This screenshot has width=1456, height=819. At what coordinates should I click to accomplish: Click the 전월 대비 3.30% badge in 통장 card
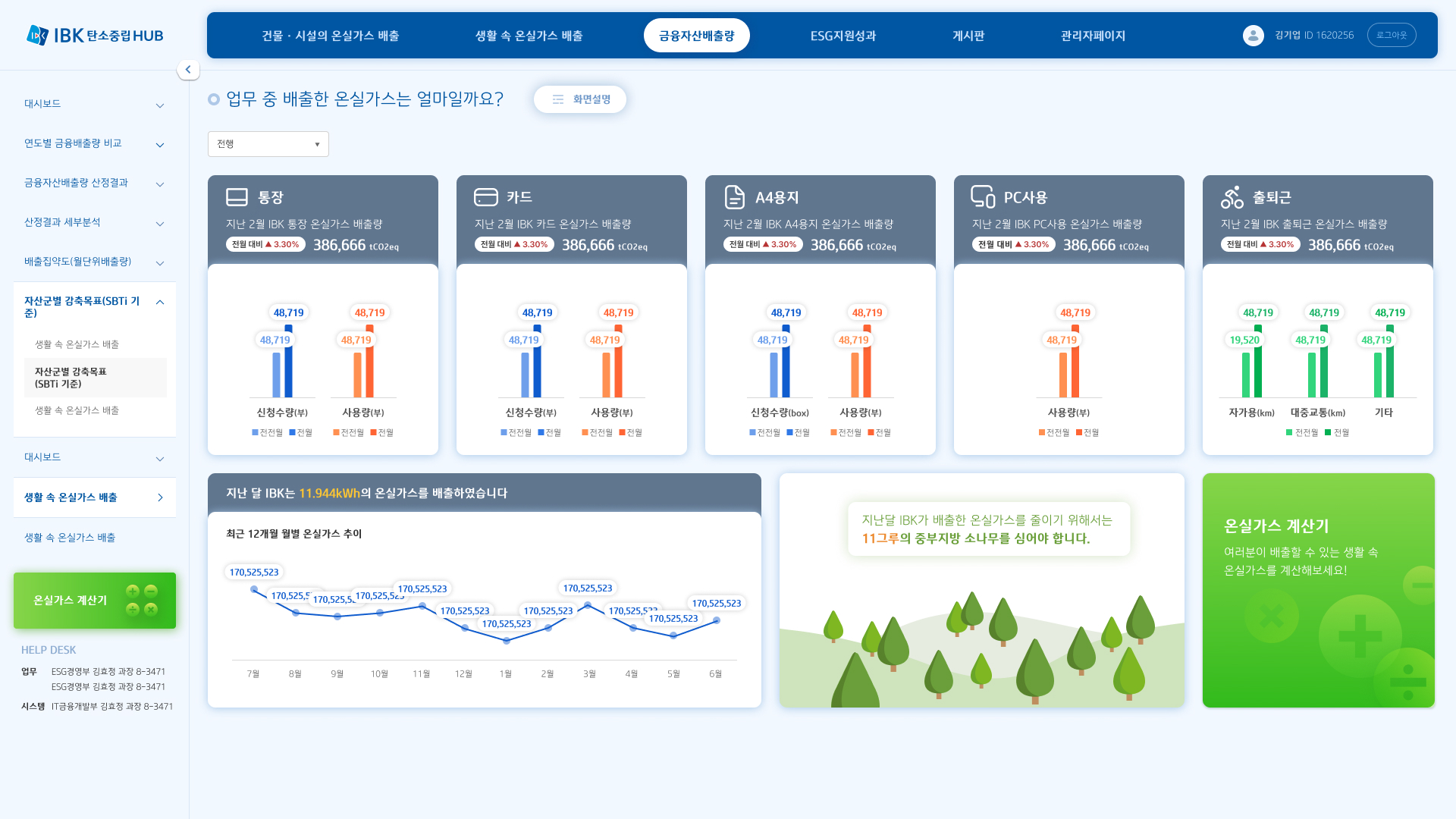pos(265,244)
